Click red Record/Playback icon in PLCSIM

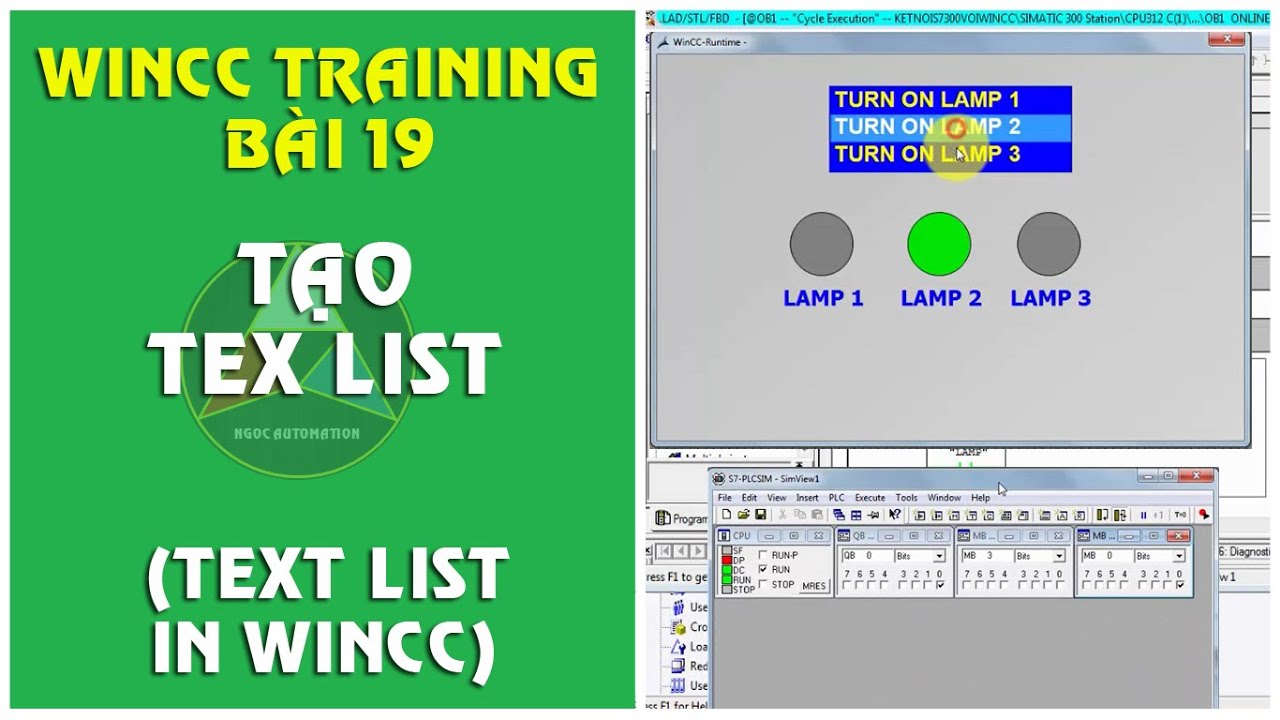click(1204, 514)
